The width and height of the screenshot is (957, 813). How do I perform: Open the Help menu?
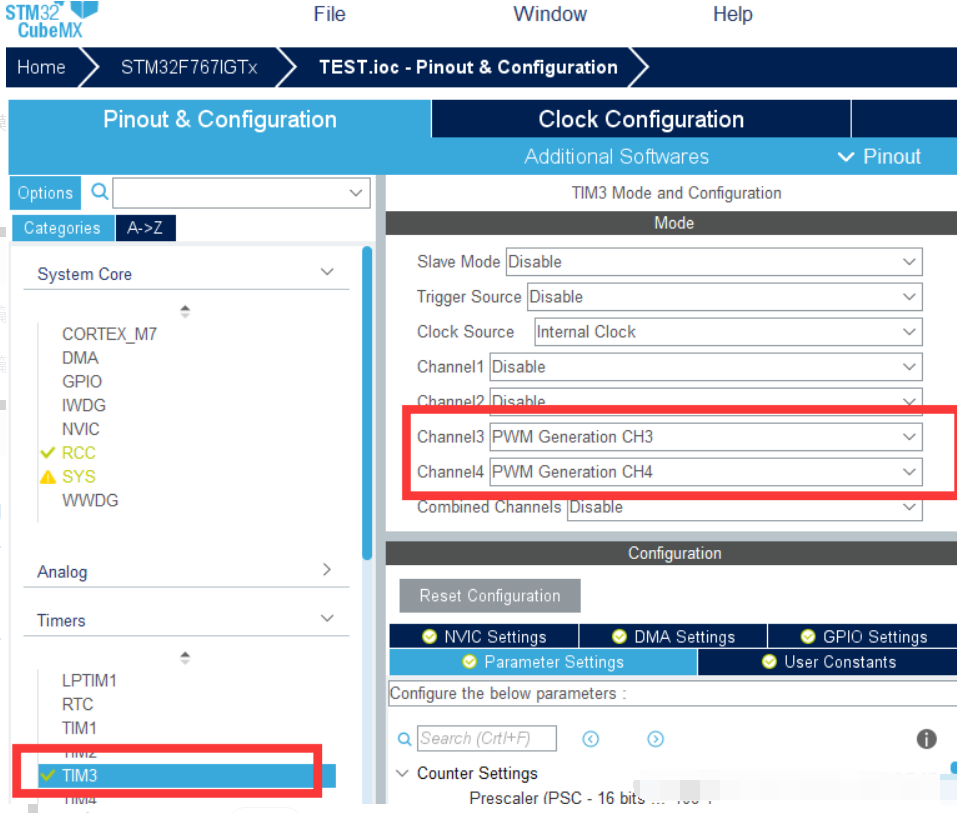click(732, 14)
